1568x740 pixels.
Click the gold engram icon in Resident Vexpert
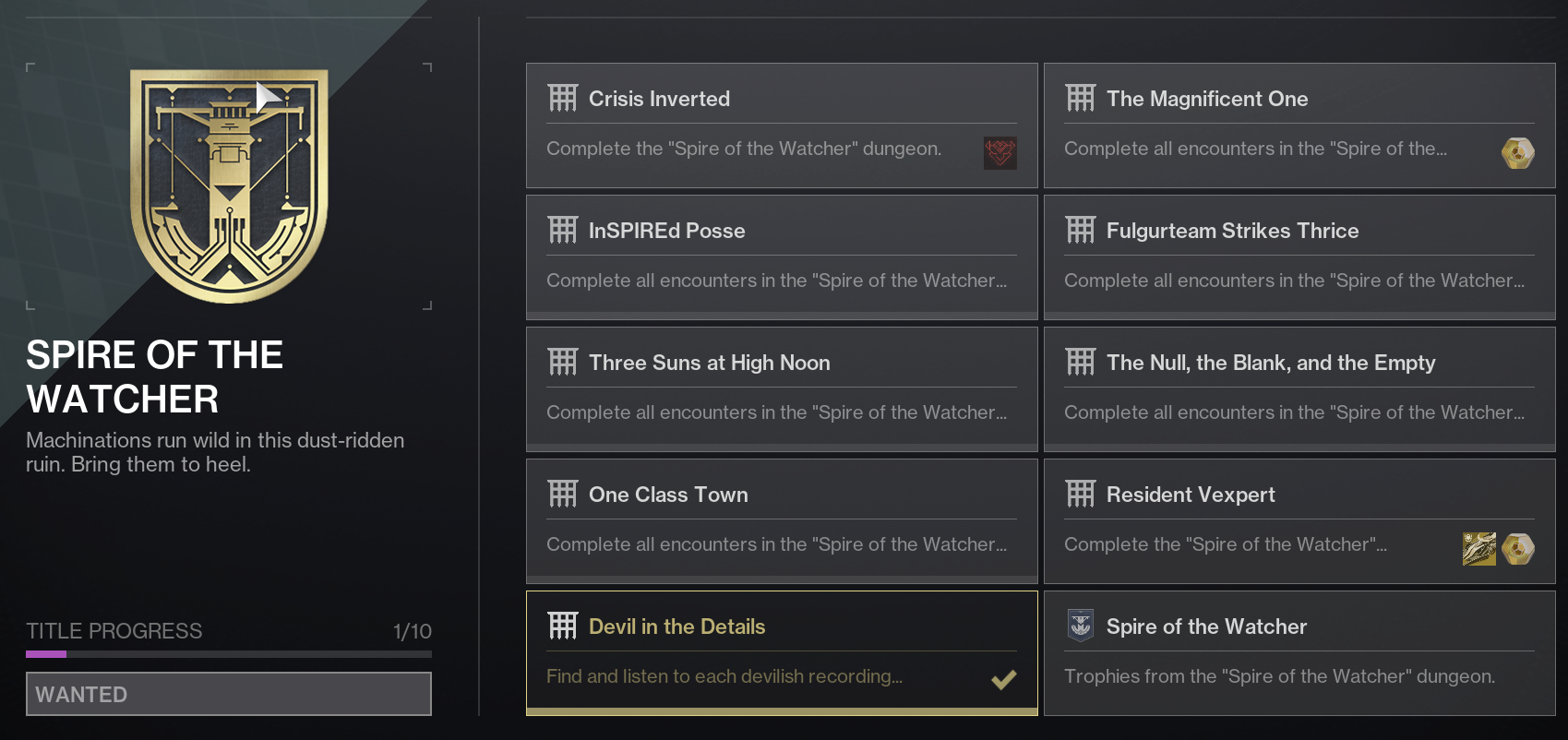(x=1517, y=549)
